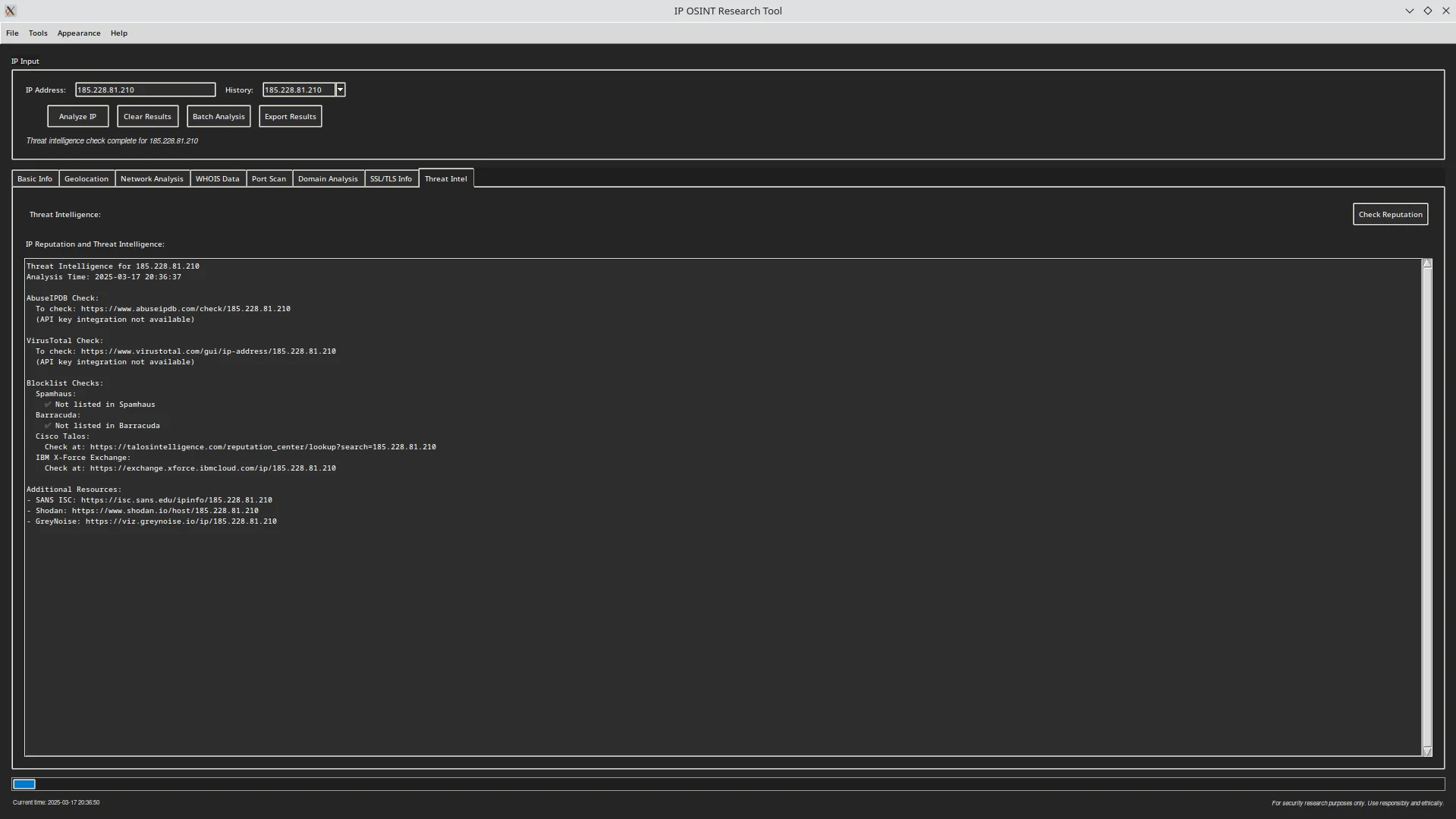Screen dimensions: 1456x819
Task: Open the File menu
Action: point(12,33)
